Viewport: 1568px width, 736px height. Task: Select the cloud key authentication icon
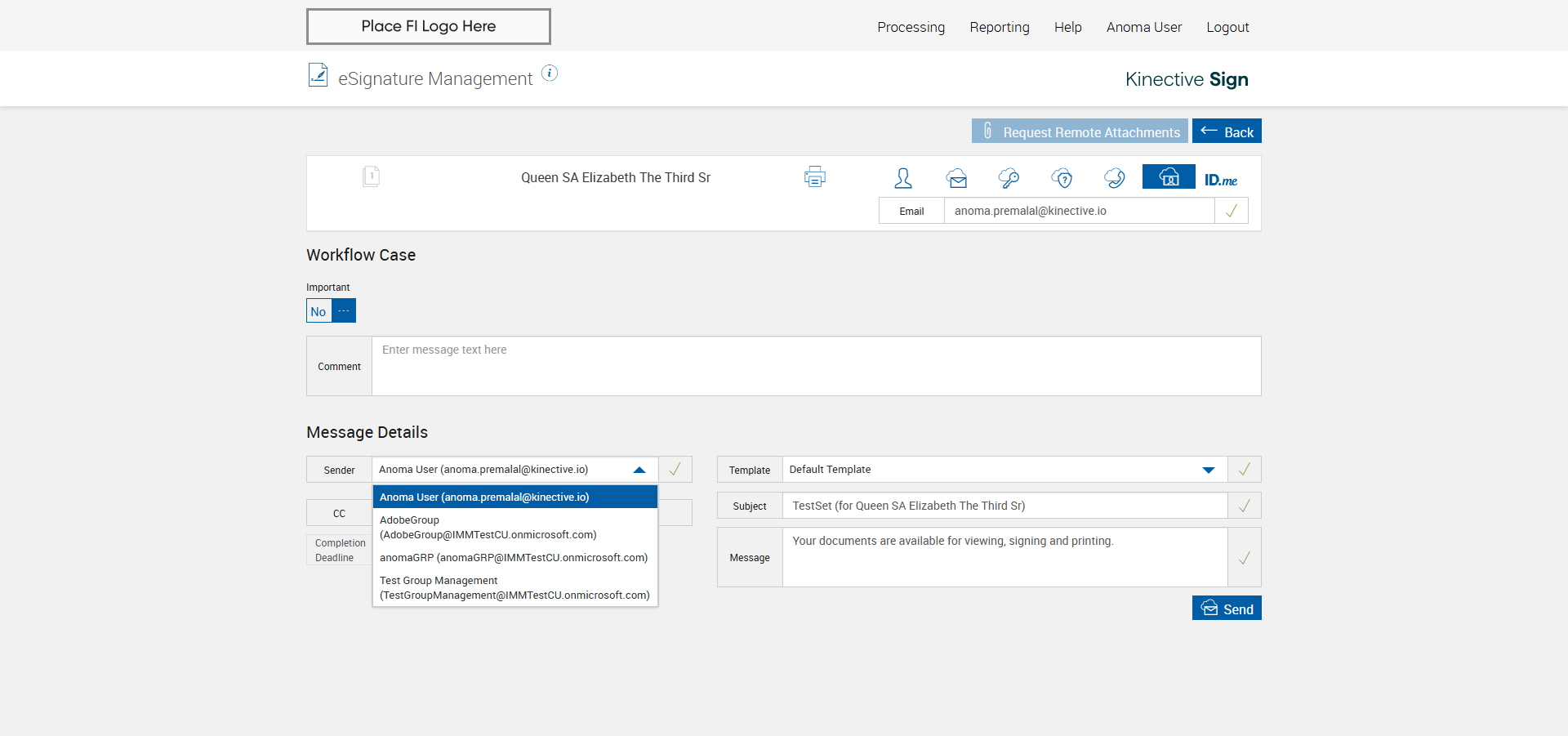tap(1009, 177)
